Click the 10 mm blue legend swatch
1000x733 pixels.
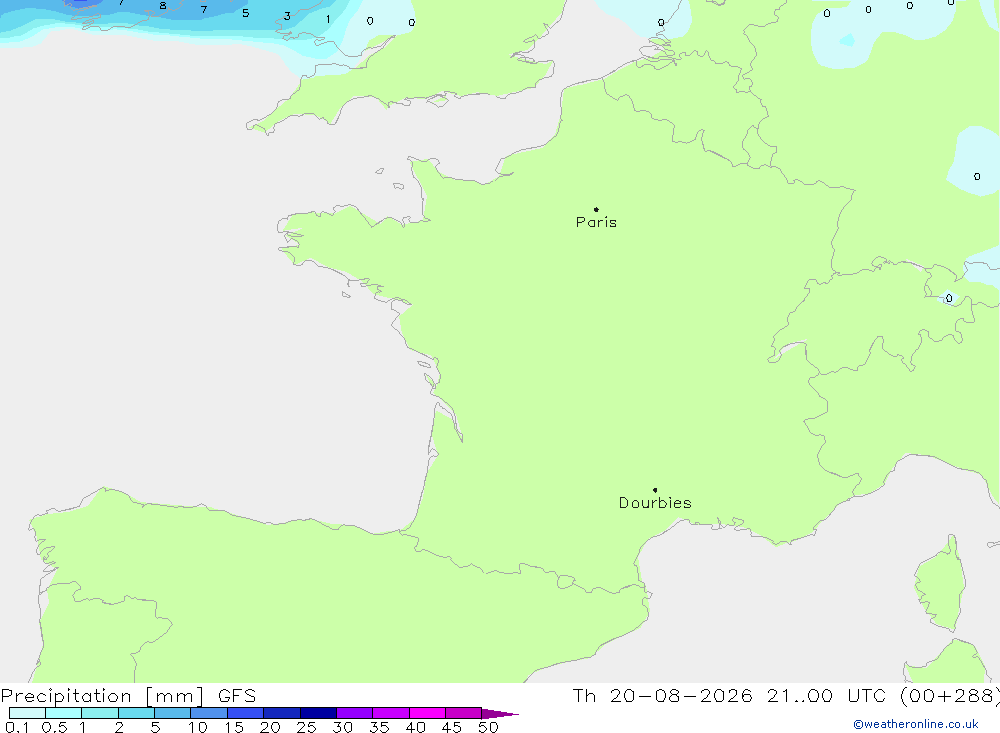click(x=209, y=713)
